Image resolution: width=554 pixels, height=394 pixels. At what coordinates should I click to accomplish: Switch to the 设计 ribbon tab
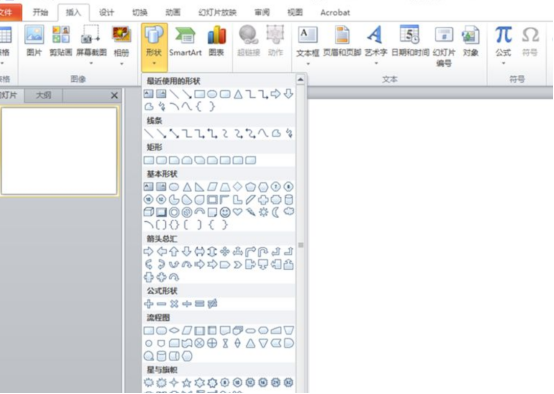click(x=106, y=12)
